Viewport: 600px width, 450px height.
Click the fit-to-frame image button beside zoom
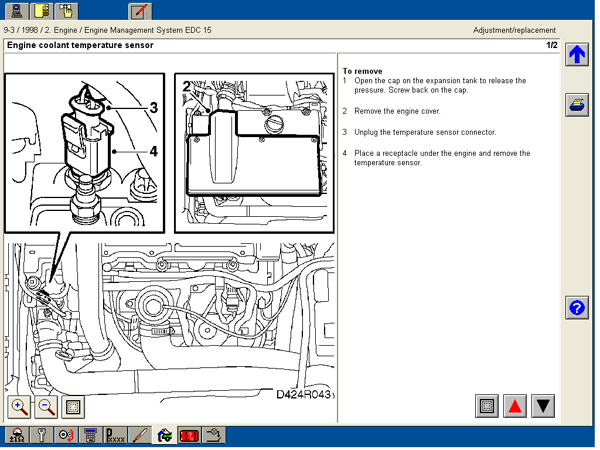coord(72,406)
